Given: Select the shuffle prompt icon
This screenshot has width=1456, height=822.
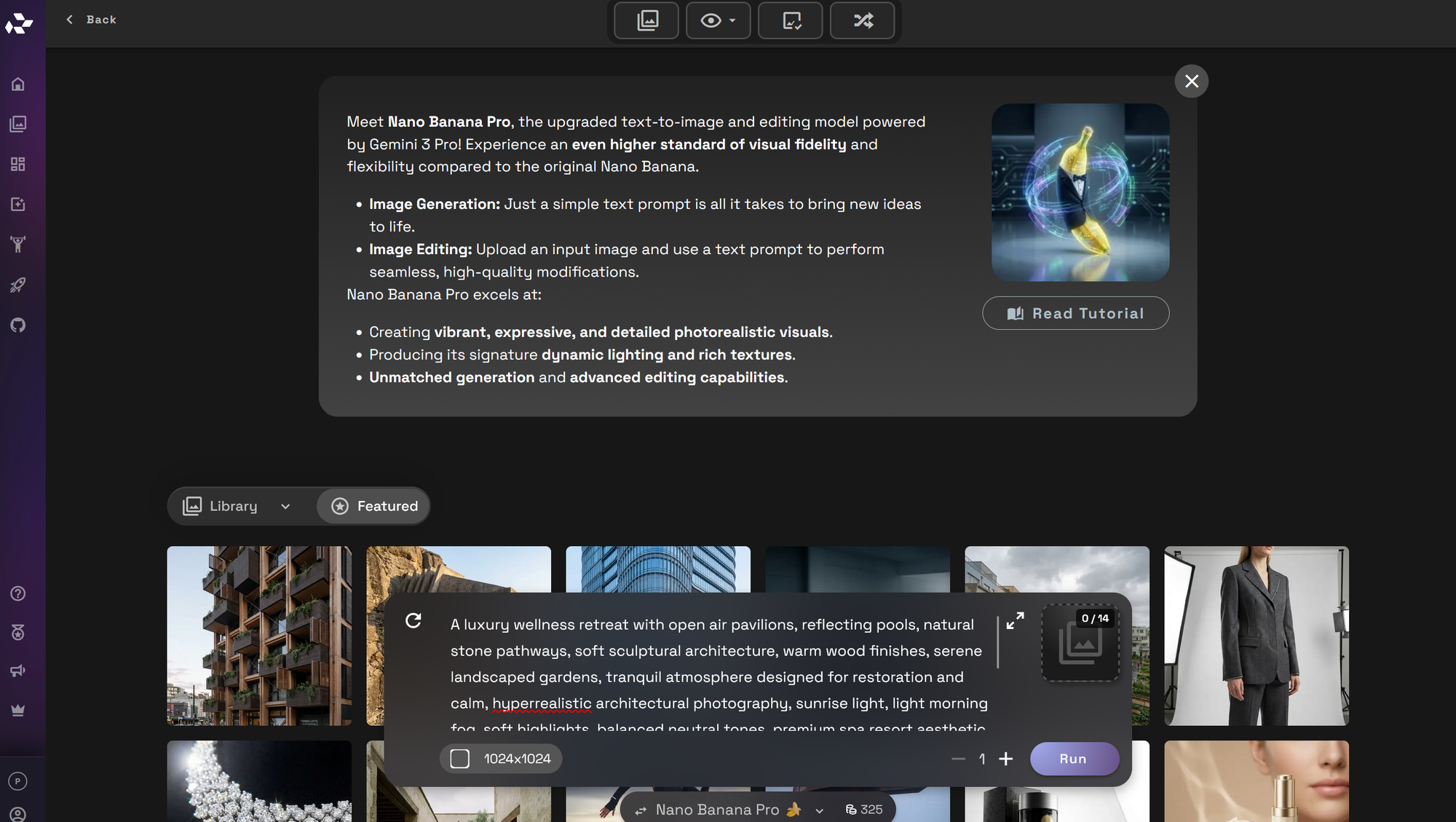Looking at the screenshot, I should click(863, 20).
